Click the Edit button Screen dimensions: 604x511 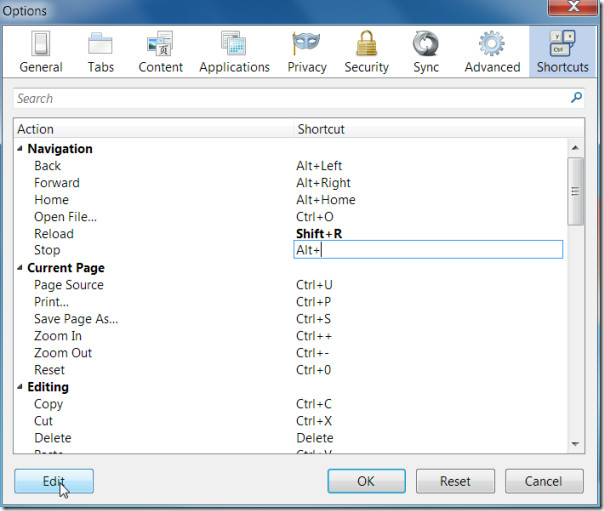pyautogui.click(x=54, y=481)
